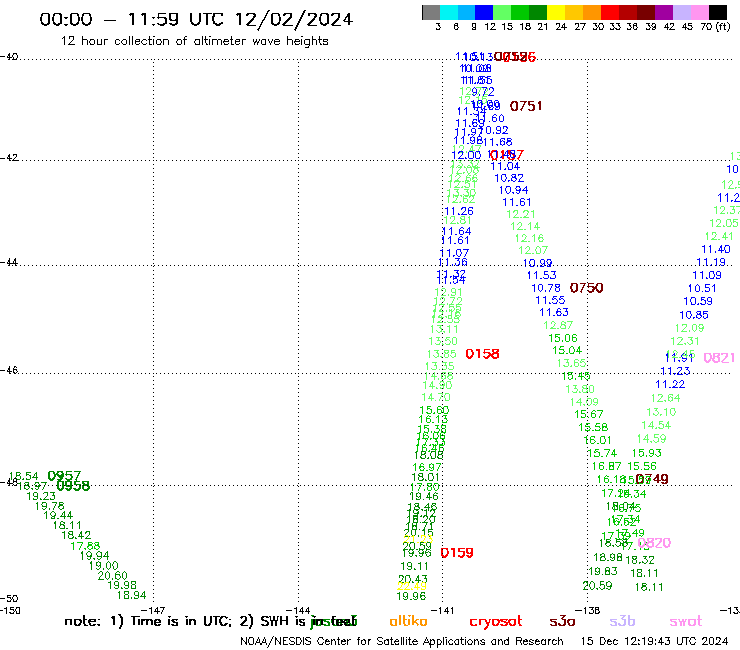The width and height of the screenshot is (740, 650).
Task: Click the wave height value '15.93'
Action: [647, 453]
